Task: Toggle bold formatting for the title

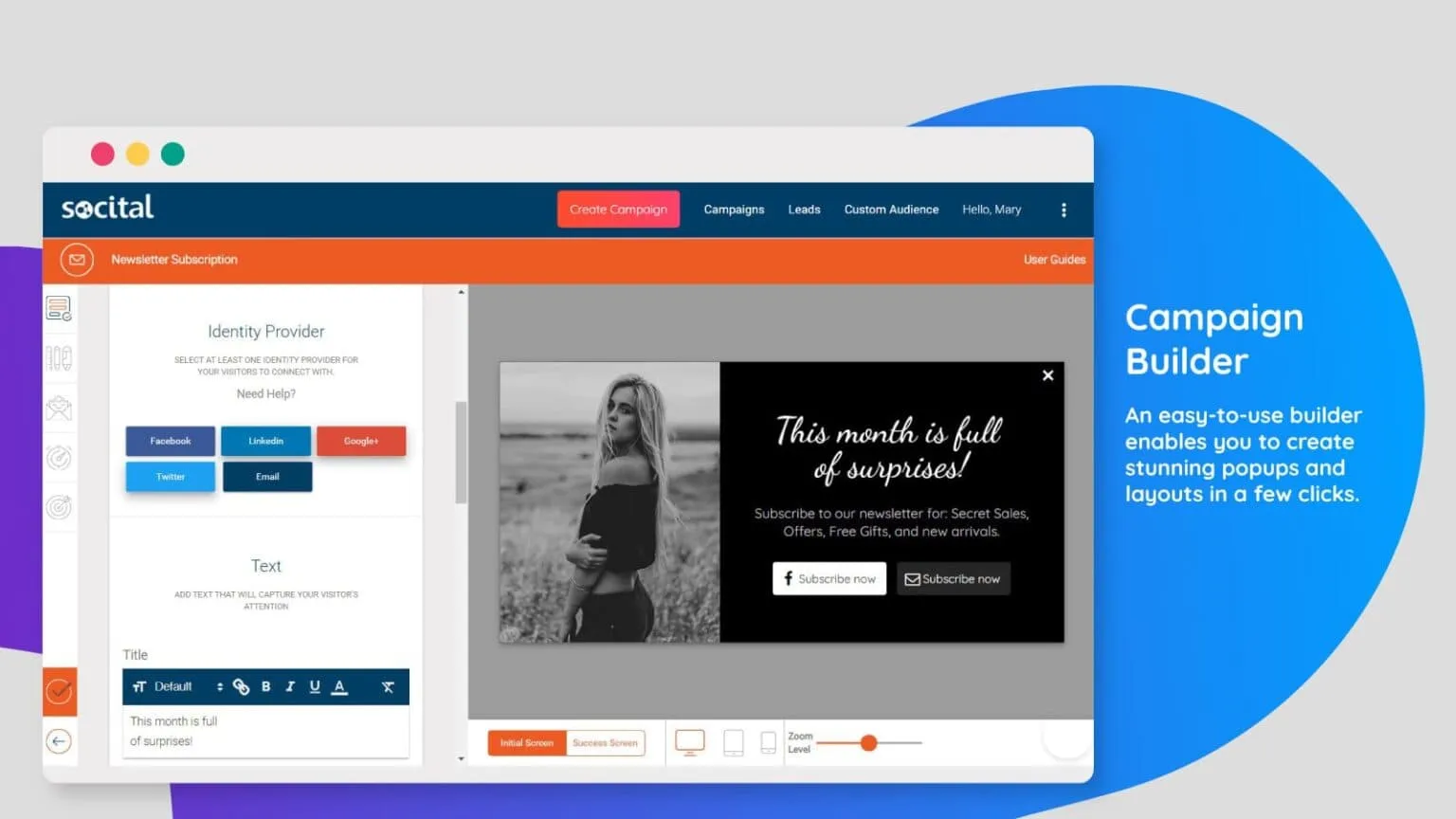Action: click(x=266, y=687)
